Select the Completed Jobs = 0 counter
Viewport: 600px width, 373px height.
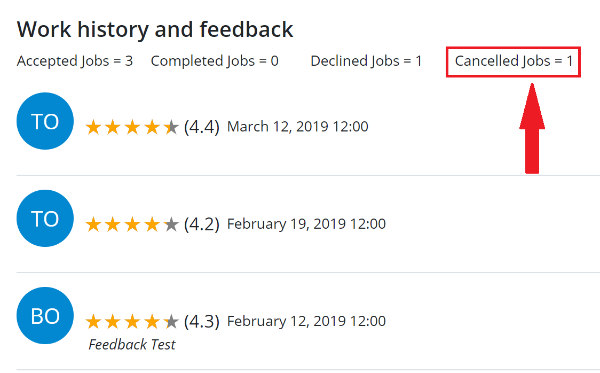[x=215, y=61]
